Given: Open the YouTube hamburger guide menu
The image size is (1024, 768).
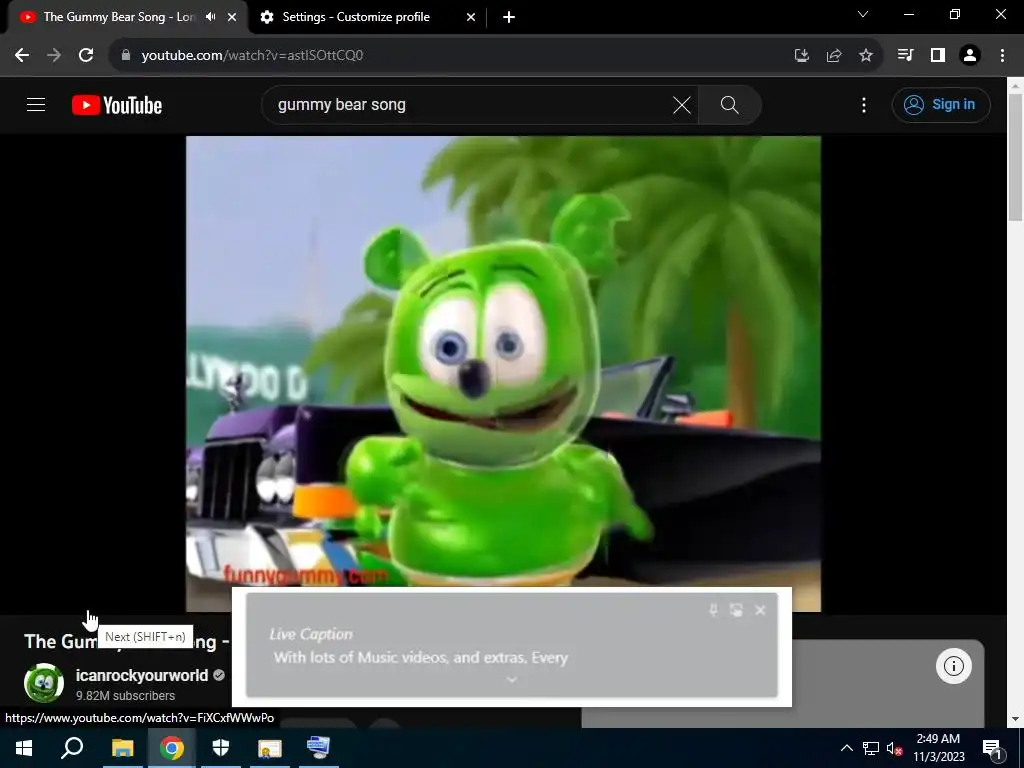Looking at the screenshot, I should pos(36,104).
